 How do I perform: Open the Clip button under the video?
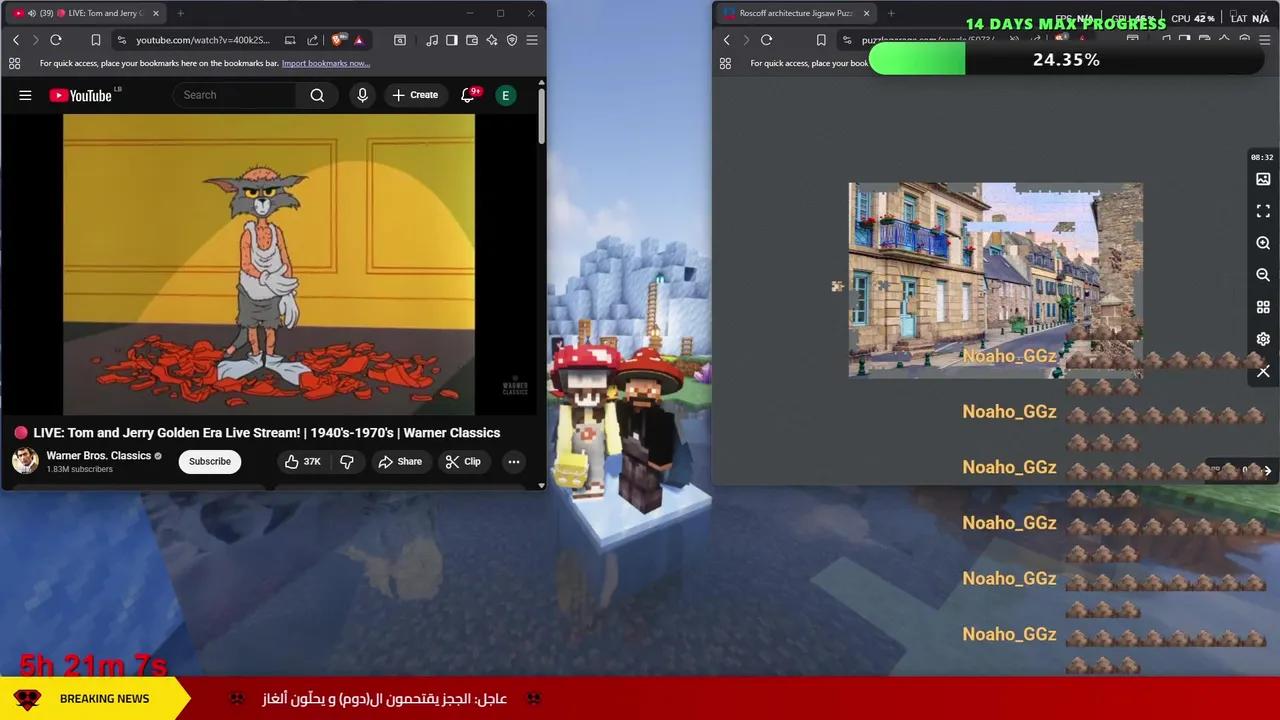pos(463,461)
